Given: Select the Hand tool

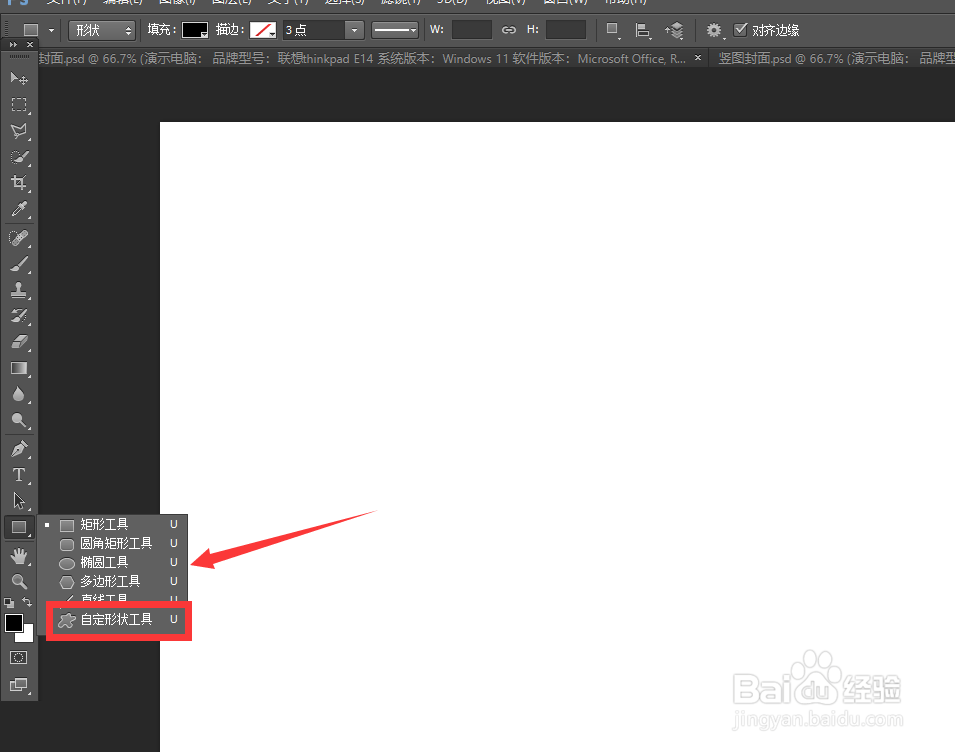Looking at the screenshot, I should (19, 555).
